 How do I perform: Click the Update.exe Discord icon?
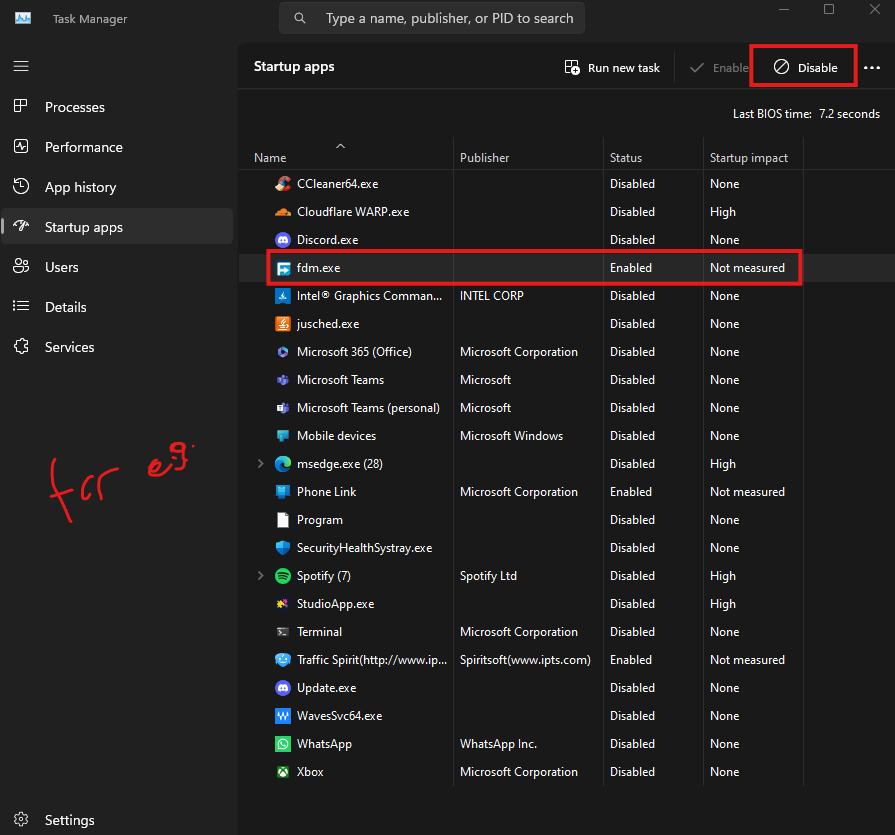pos(283,688)
